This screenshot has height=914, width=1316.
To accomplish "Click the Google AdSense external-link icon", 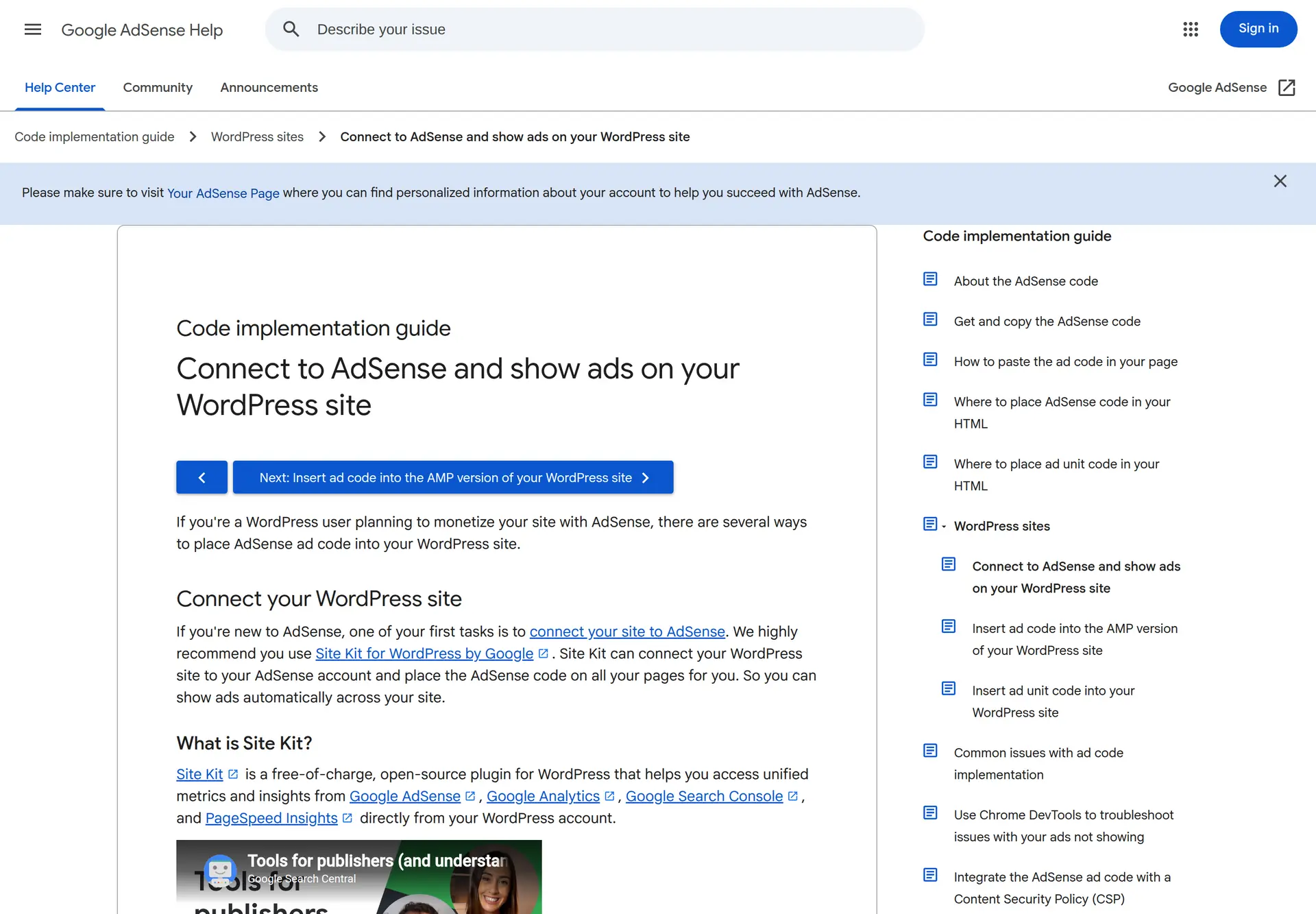I will (1287, 88).
